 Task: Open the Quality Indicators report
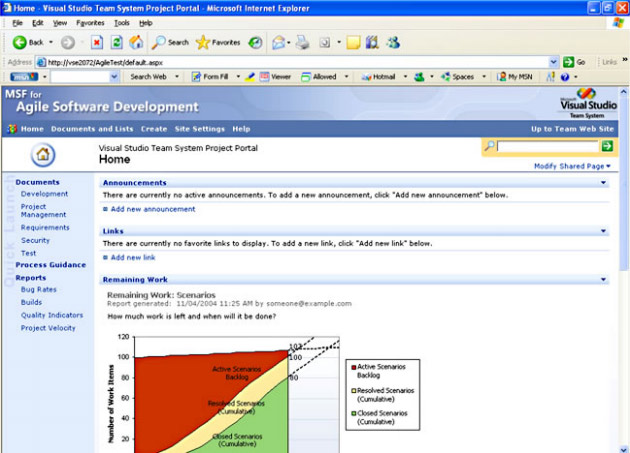coord(52,315)
